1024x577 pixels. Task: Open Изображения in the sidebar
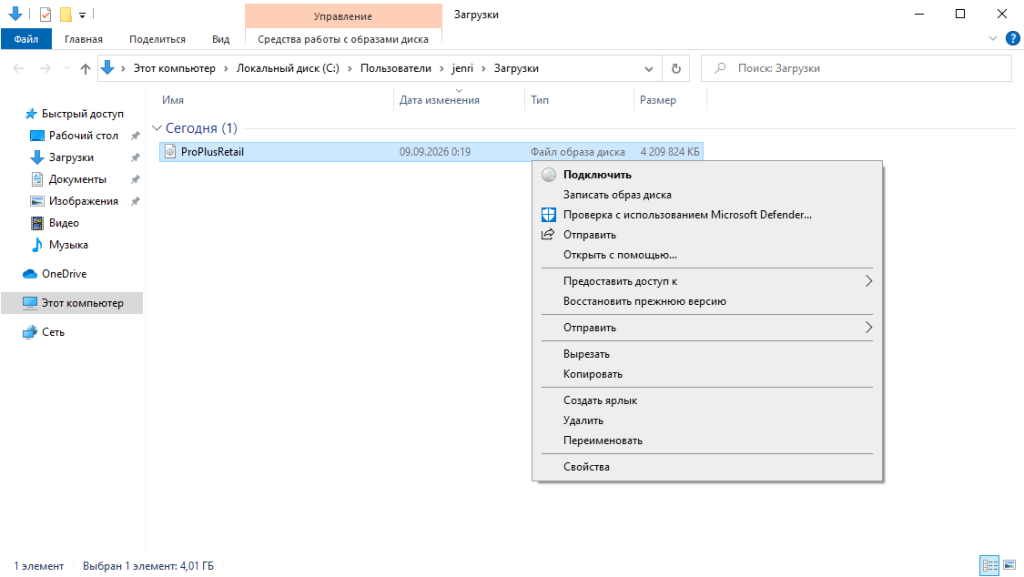(84, 201)
